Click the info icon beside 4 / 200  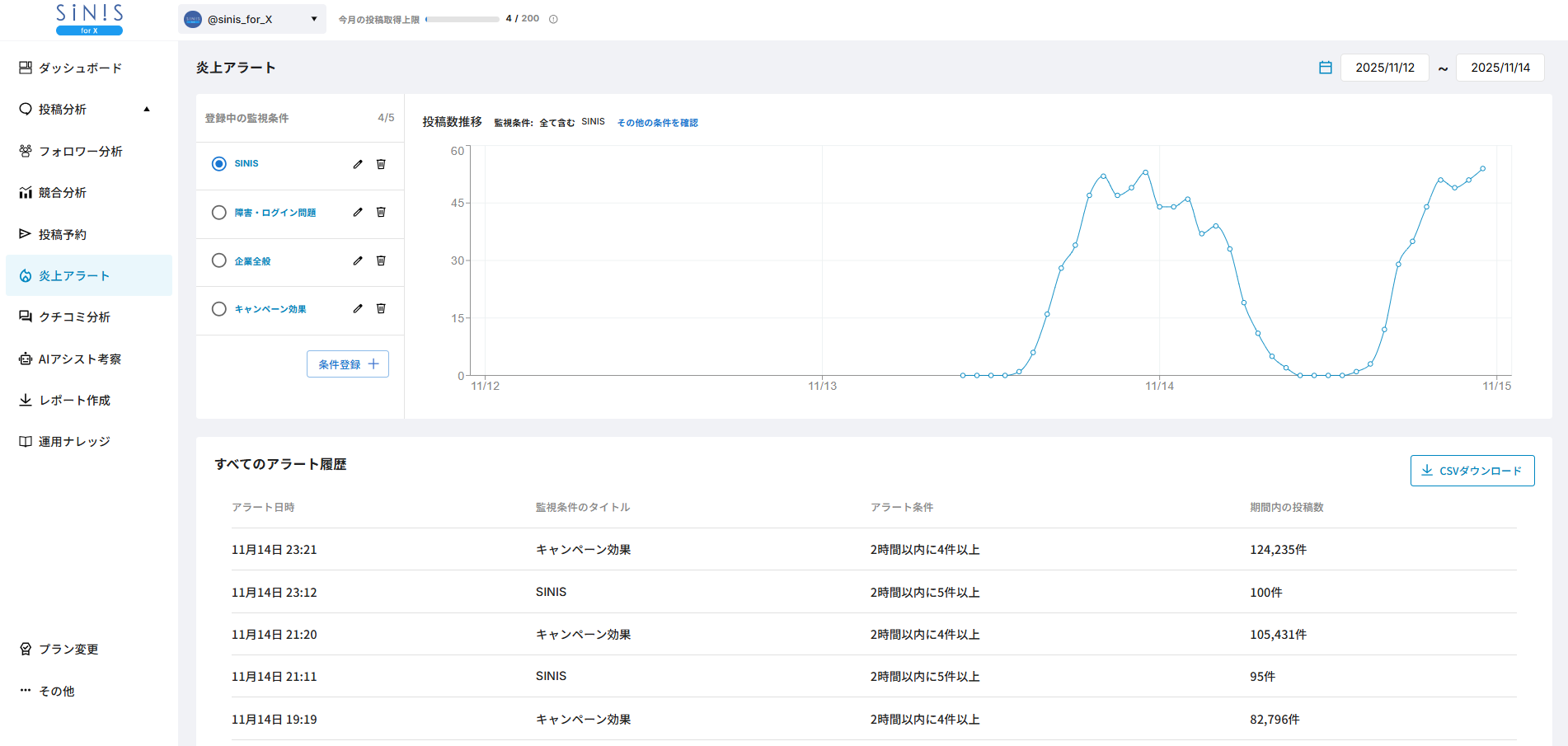[553, 19]
